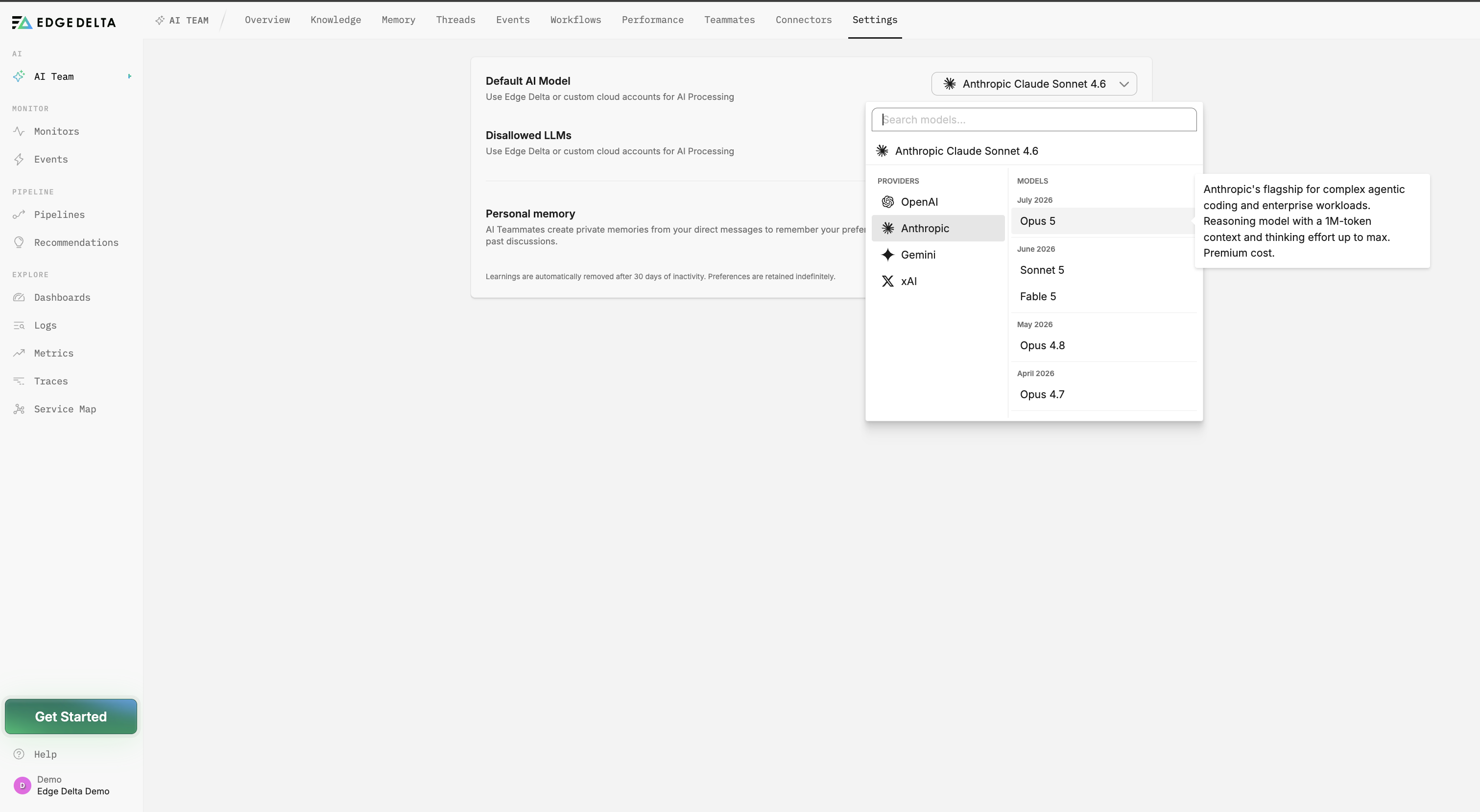The height and width of the screenshot is (812, 1480).
Task: Choose the xAI provider
Action: (x=938, y=281)
